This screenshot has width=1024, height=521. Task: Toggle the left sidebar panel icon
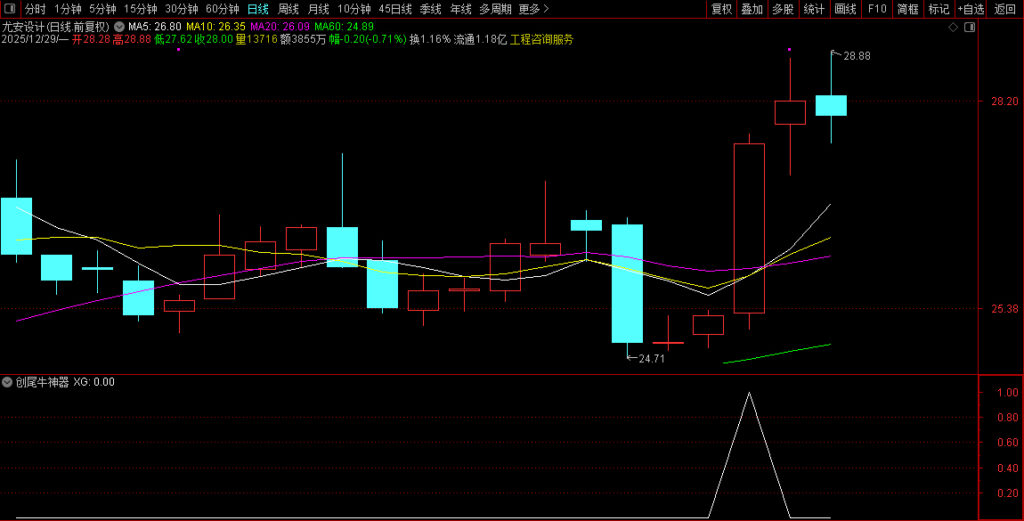[x=10, y=9]
